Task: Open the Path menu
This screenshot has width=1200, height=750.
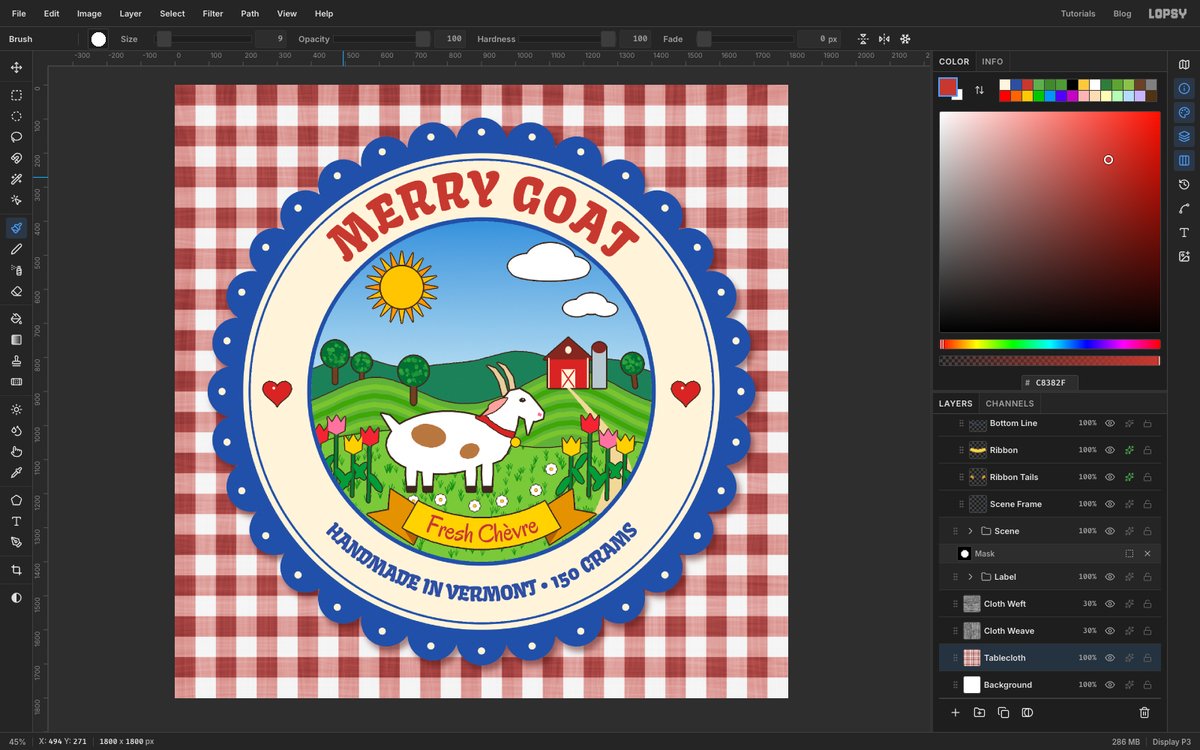Action: (250, 14)
